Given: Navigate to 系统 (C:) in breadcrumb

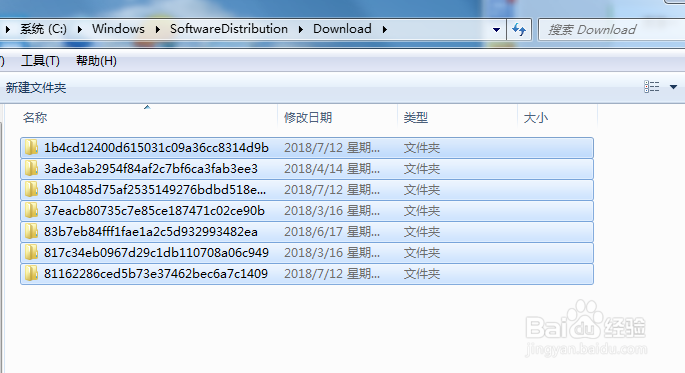Looking at the screenshot, I should [43, 29].
